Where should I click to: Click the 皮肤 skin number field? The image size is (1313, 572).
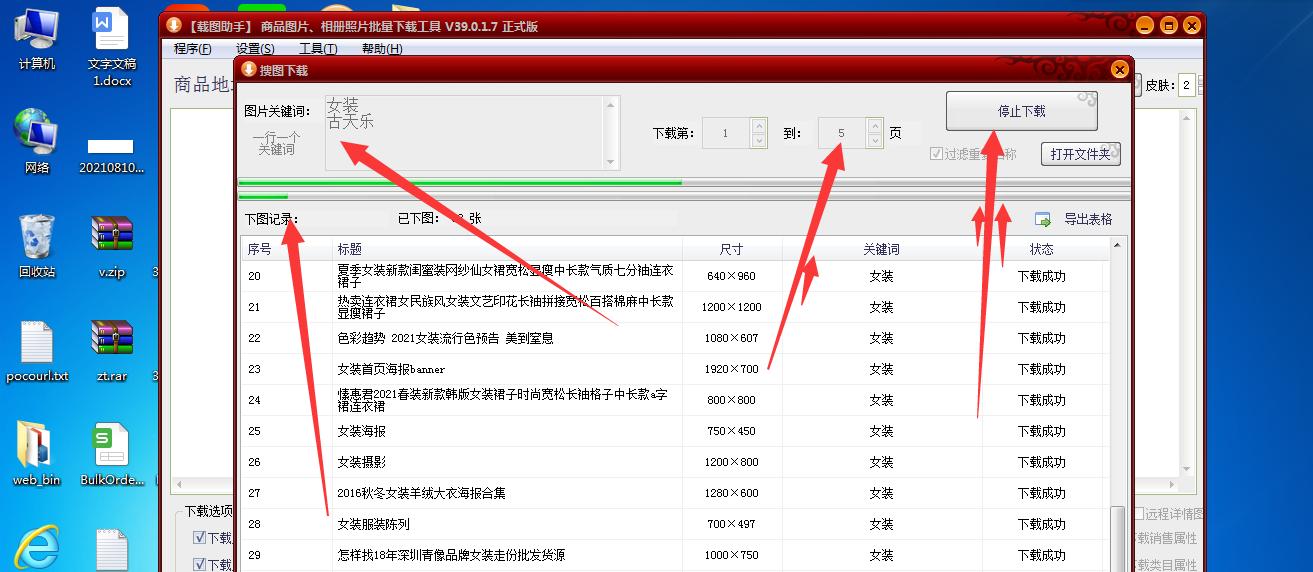(1186, 85)
